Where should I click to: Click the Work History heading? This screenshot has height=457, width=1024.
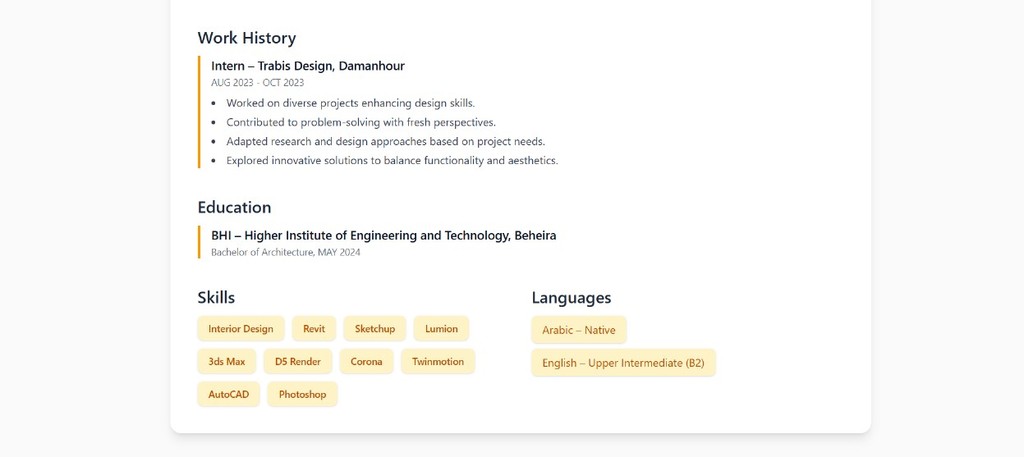pyautogui.click(x=247, y=38)
